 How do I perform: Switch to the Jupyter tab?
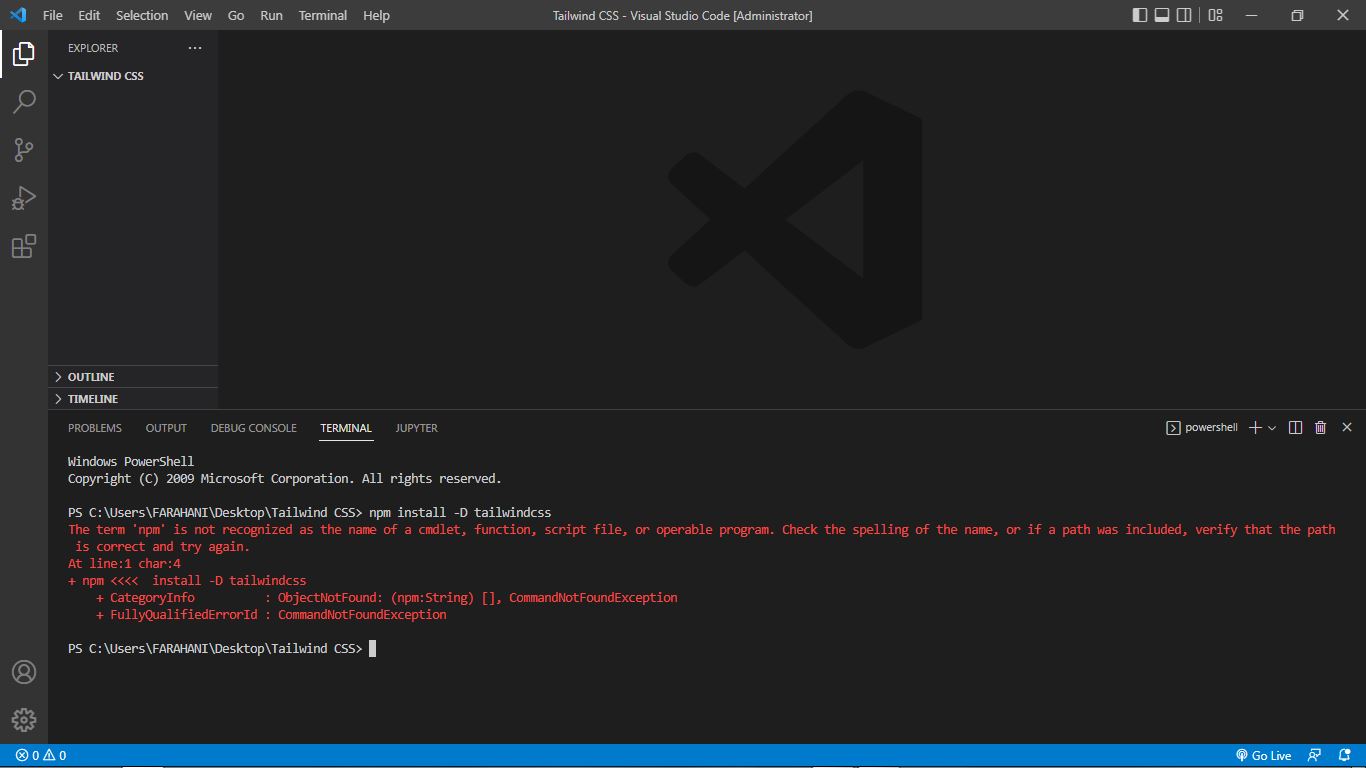point(416,428)
